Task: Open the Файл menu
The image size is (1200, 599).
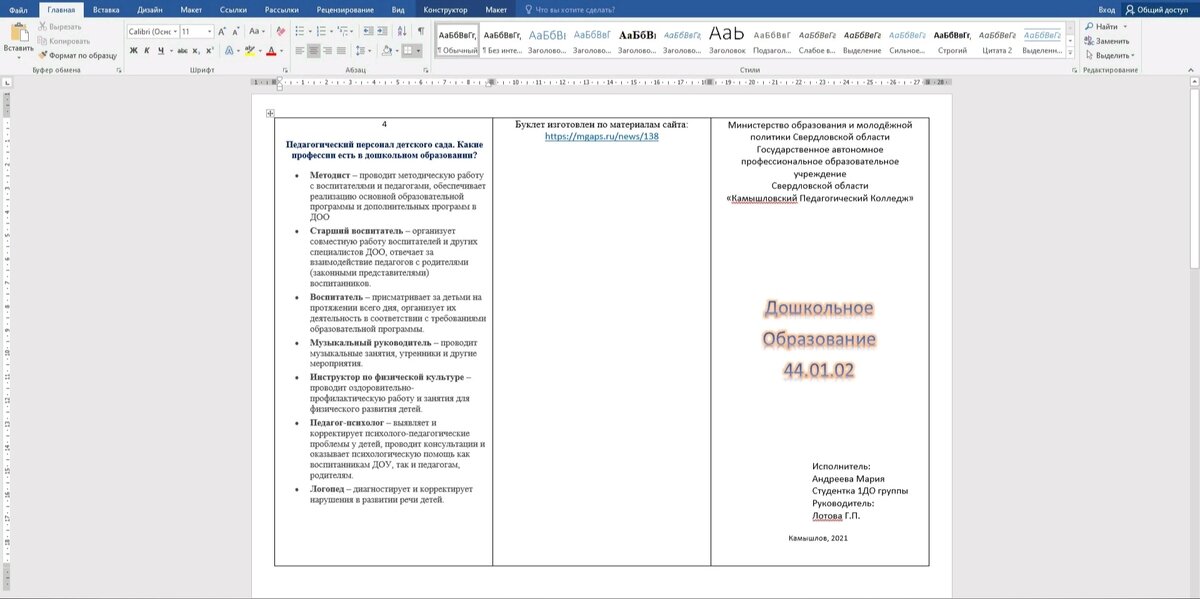Action: pos(18,9)
